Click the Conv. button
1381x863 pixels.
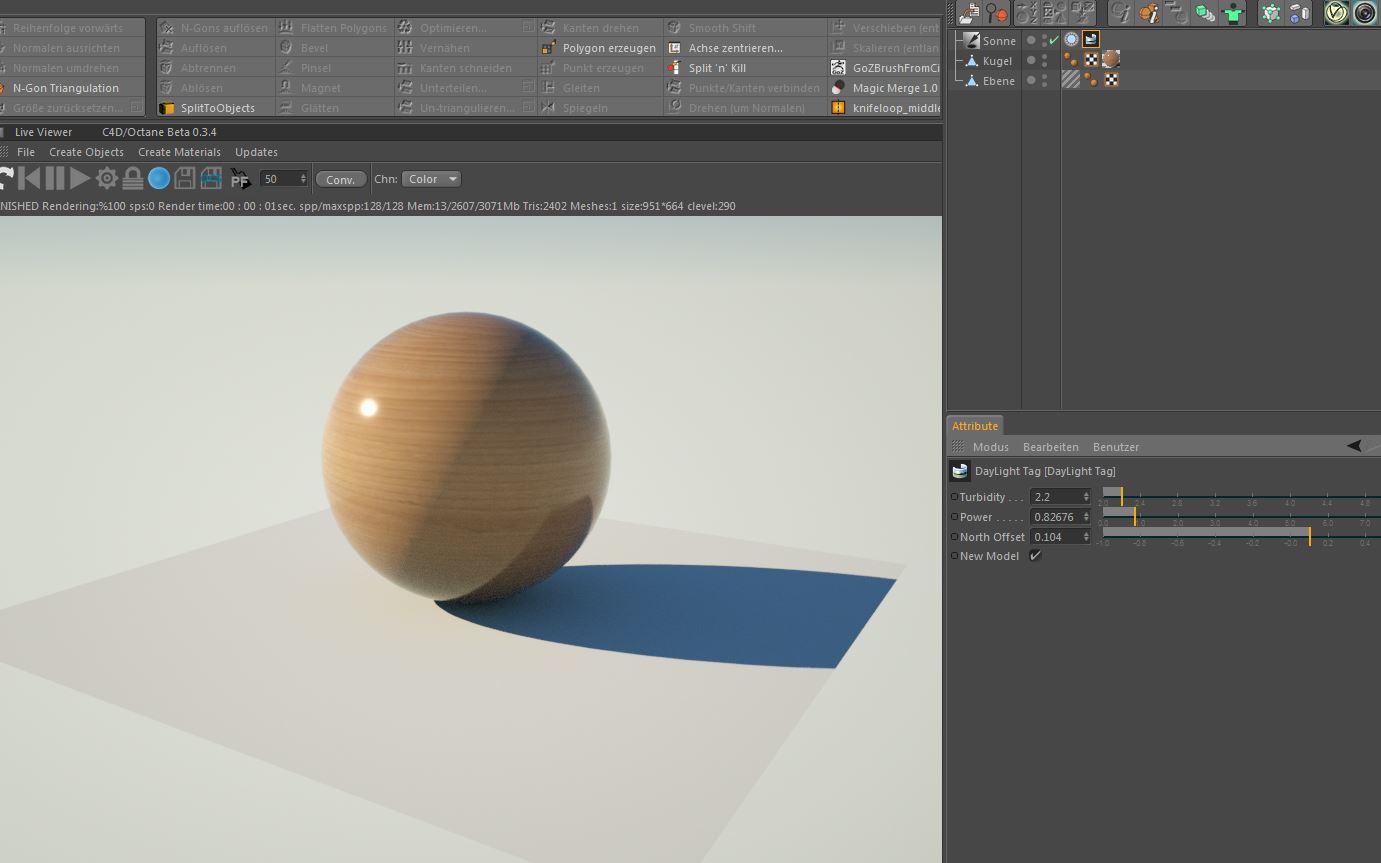pos(341,179)
